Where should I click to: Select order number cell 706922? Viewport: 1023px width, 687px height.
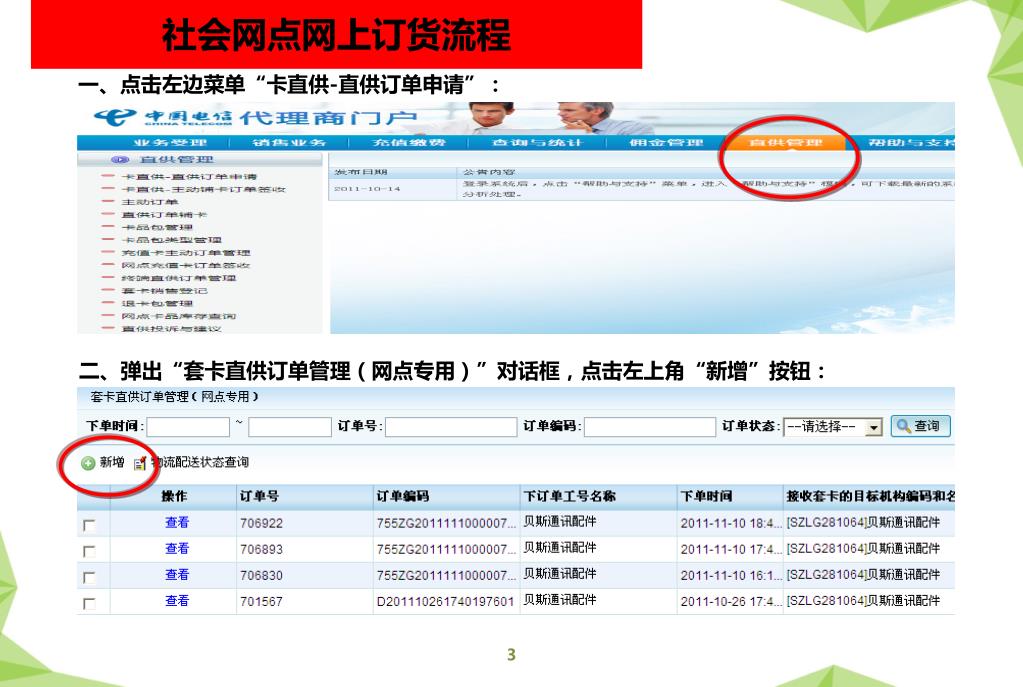click(261, 523)
